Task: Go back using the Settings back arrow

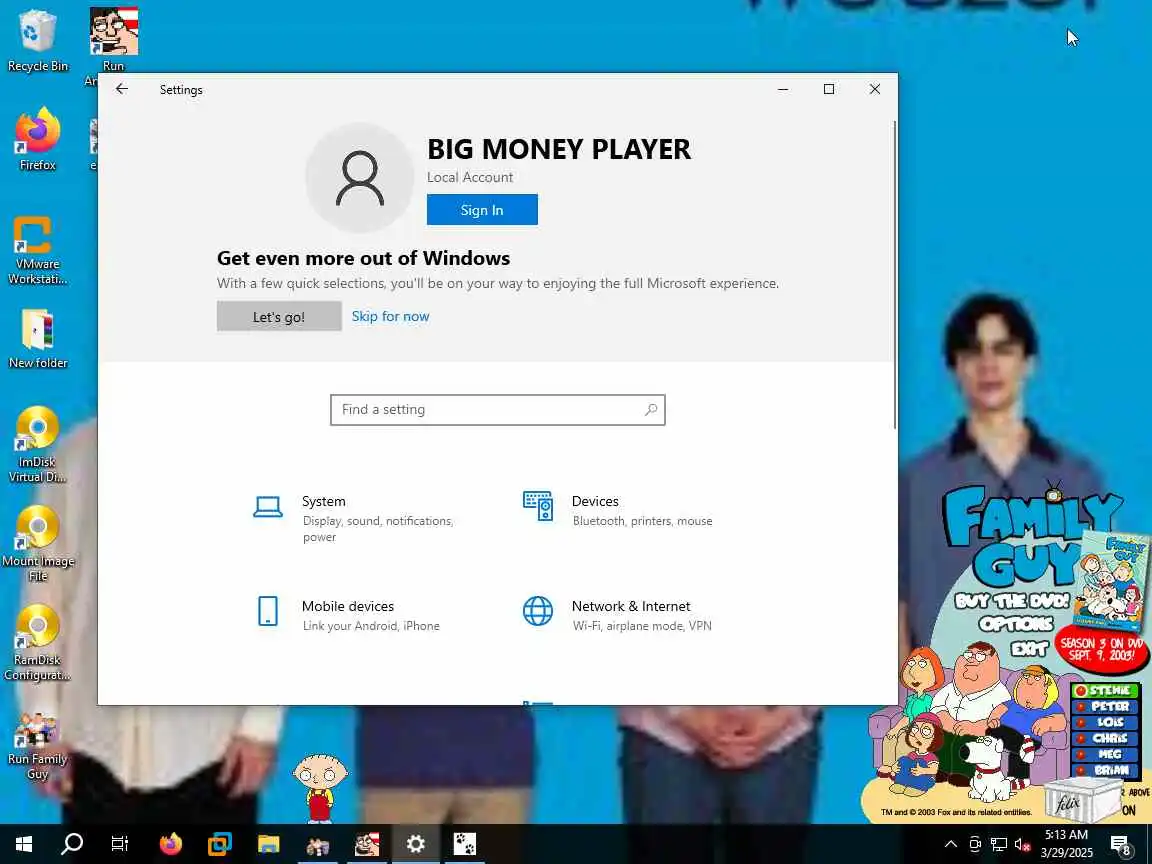Action: click(x=122, y=89)
